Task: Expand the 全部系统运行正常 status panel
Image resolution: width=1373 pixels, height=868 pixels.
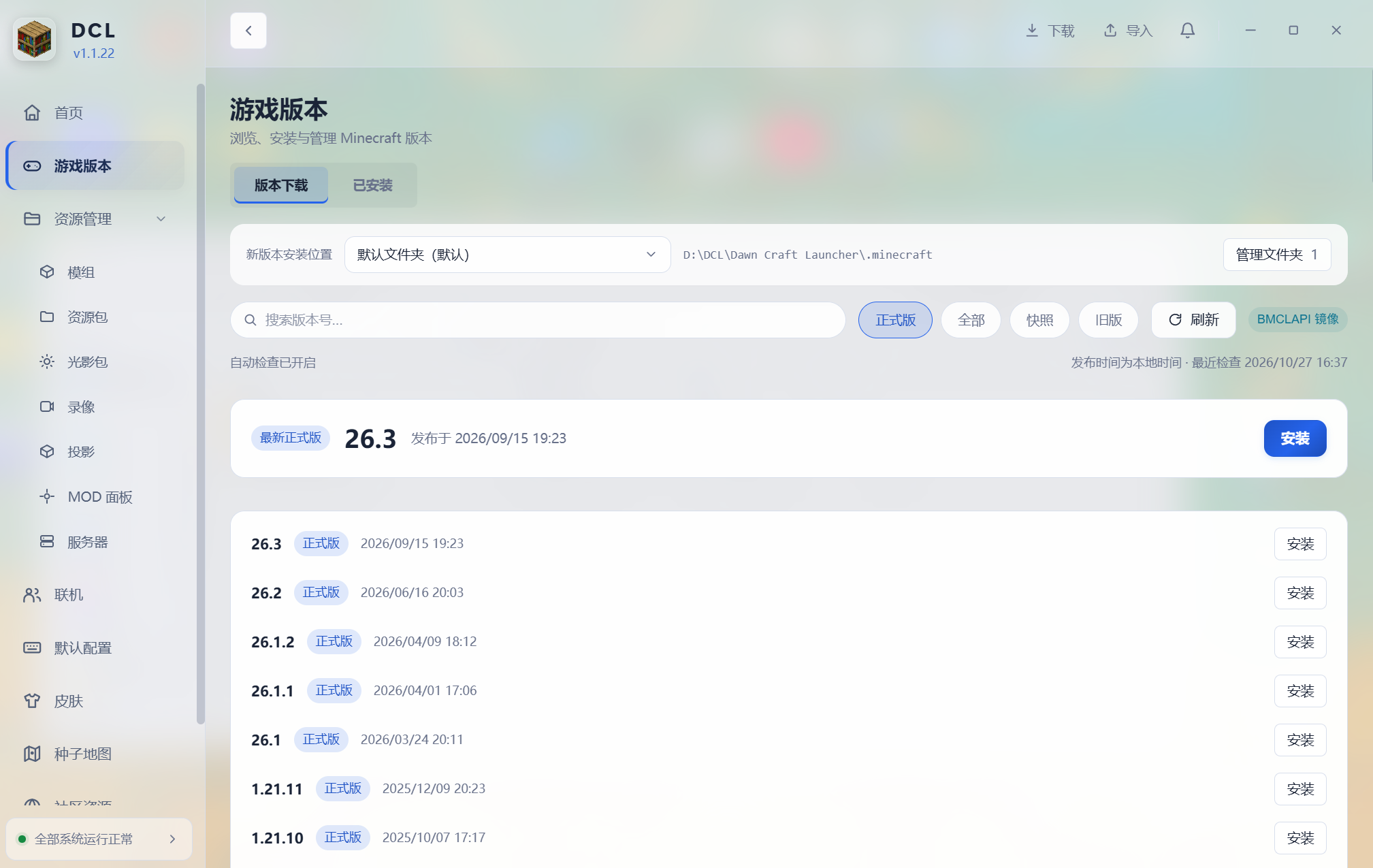Action: (x=99, y=839)
